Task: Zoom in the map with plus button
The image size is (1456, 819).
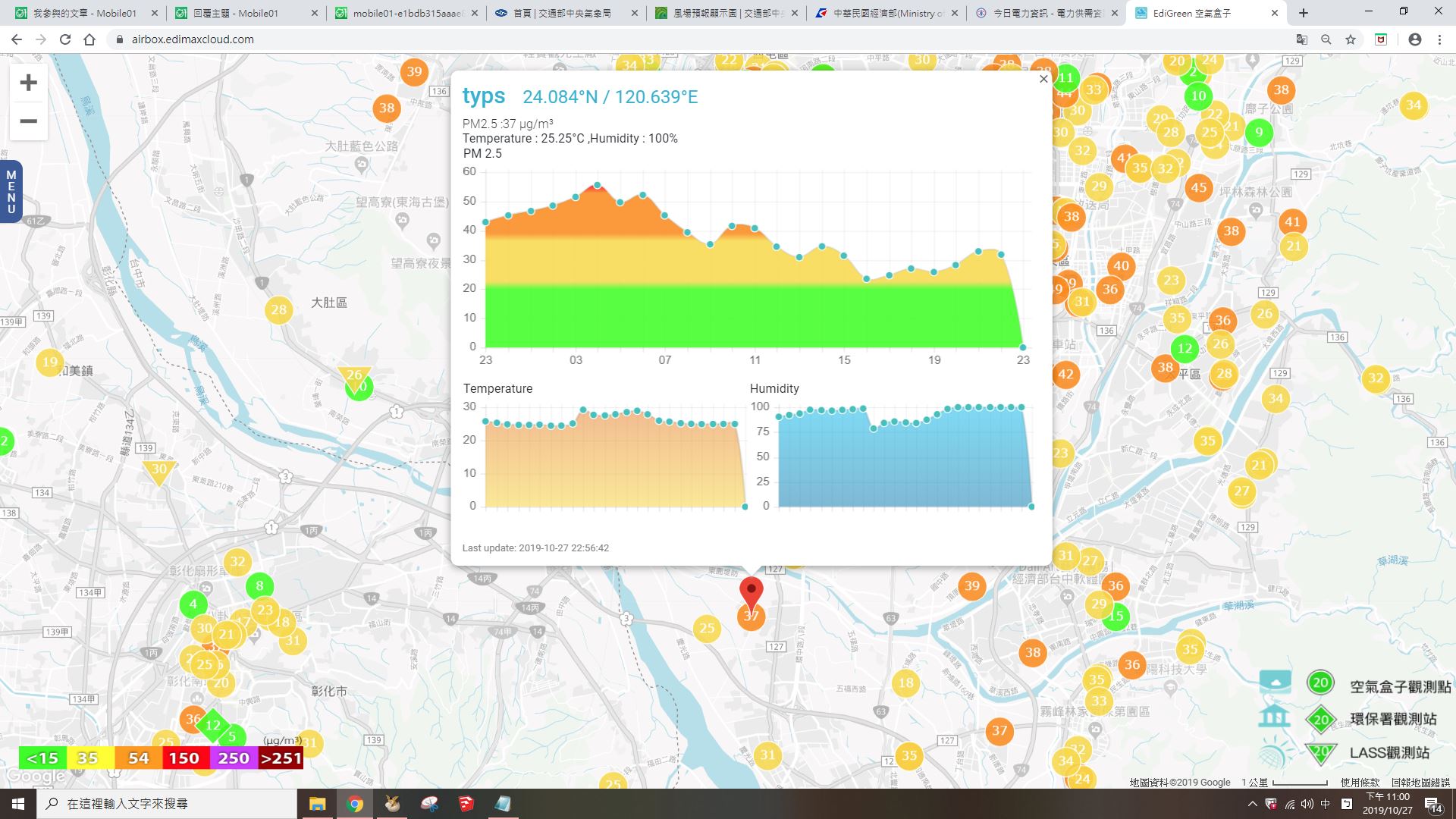Action: click(x=29, y=83)
